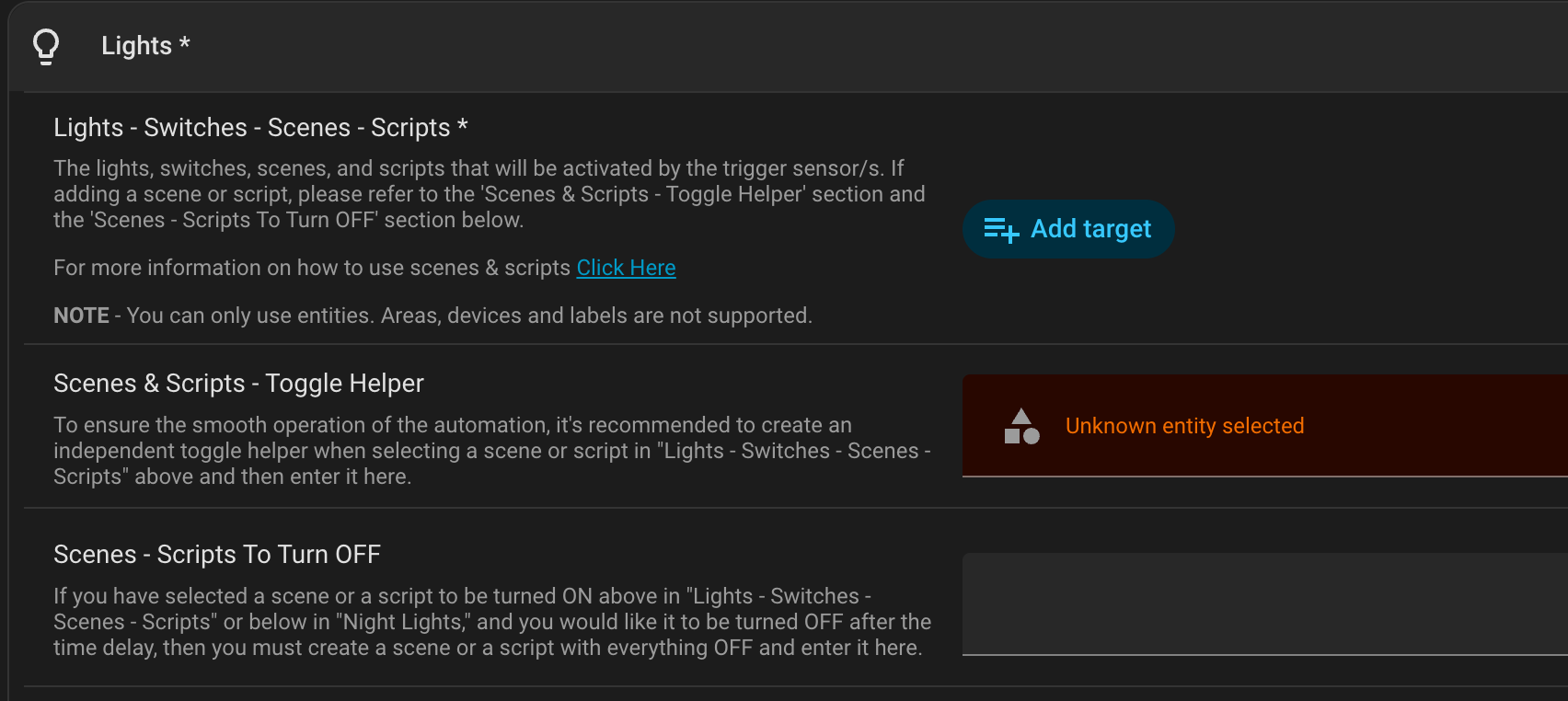Click the trigger sensor activation description paragraph
The height and width of the screenshot is (701, 1568).
coord(489,194)
